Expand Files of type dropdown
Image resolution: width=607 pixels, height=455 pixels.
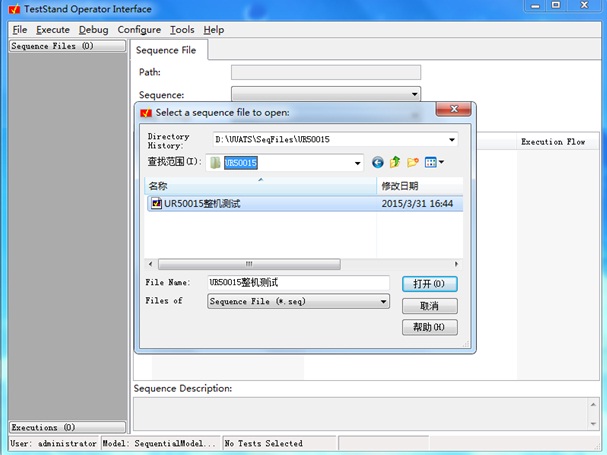[383, 301]
